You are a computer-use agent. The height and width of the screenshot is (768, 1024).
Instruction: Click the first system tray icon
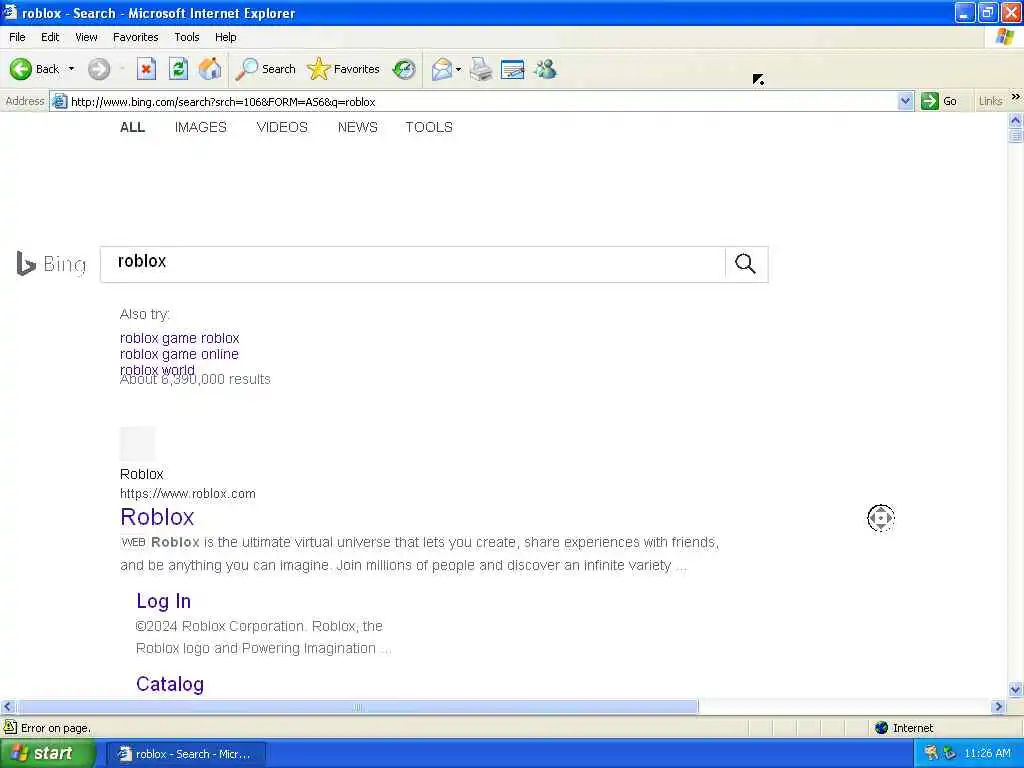click(932, 754)
